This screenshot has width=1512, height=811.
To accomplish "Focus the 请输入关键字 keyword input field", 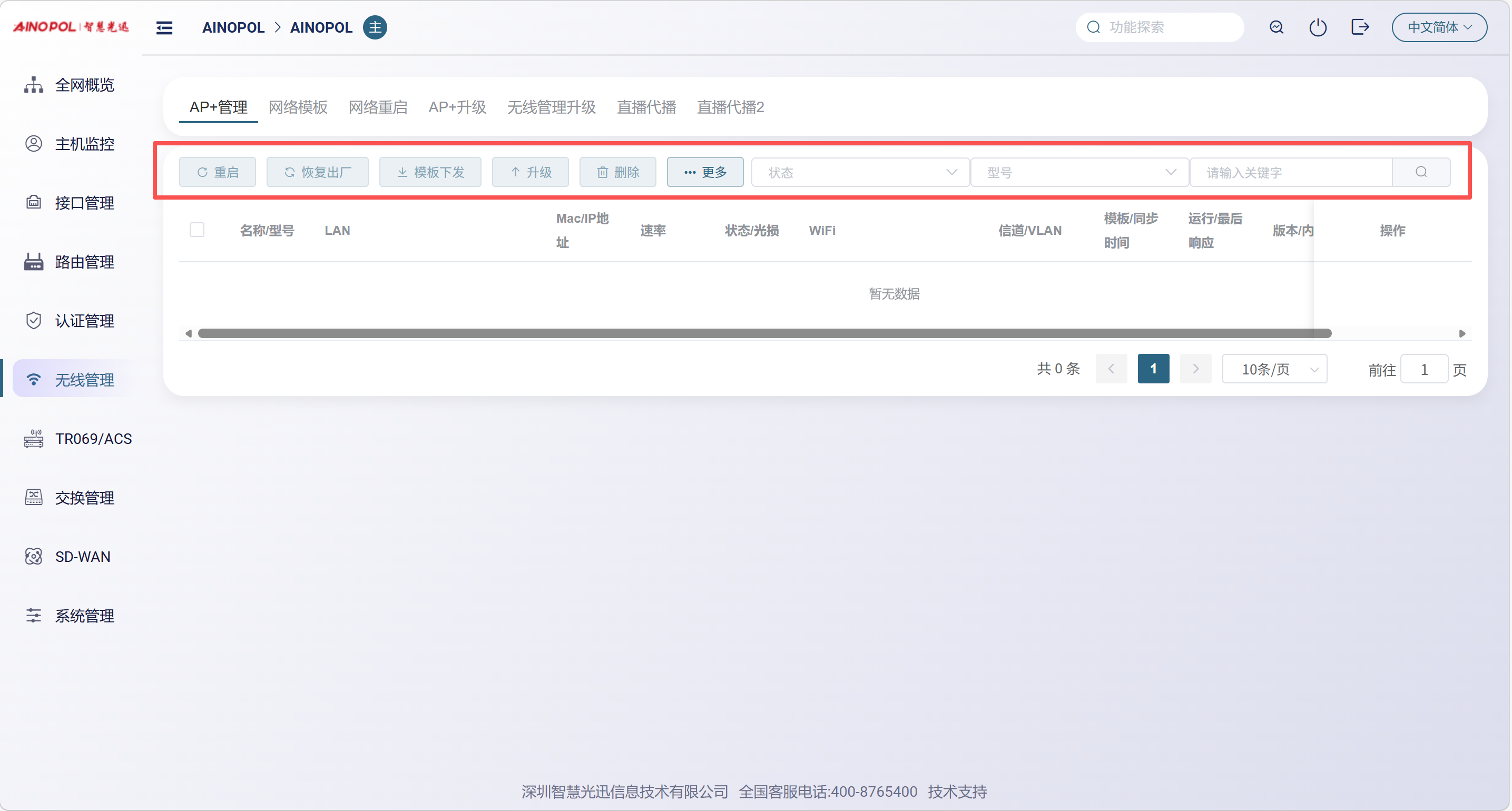I will click(x=1290, y=173).
